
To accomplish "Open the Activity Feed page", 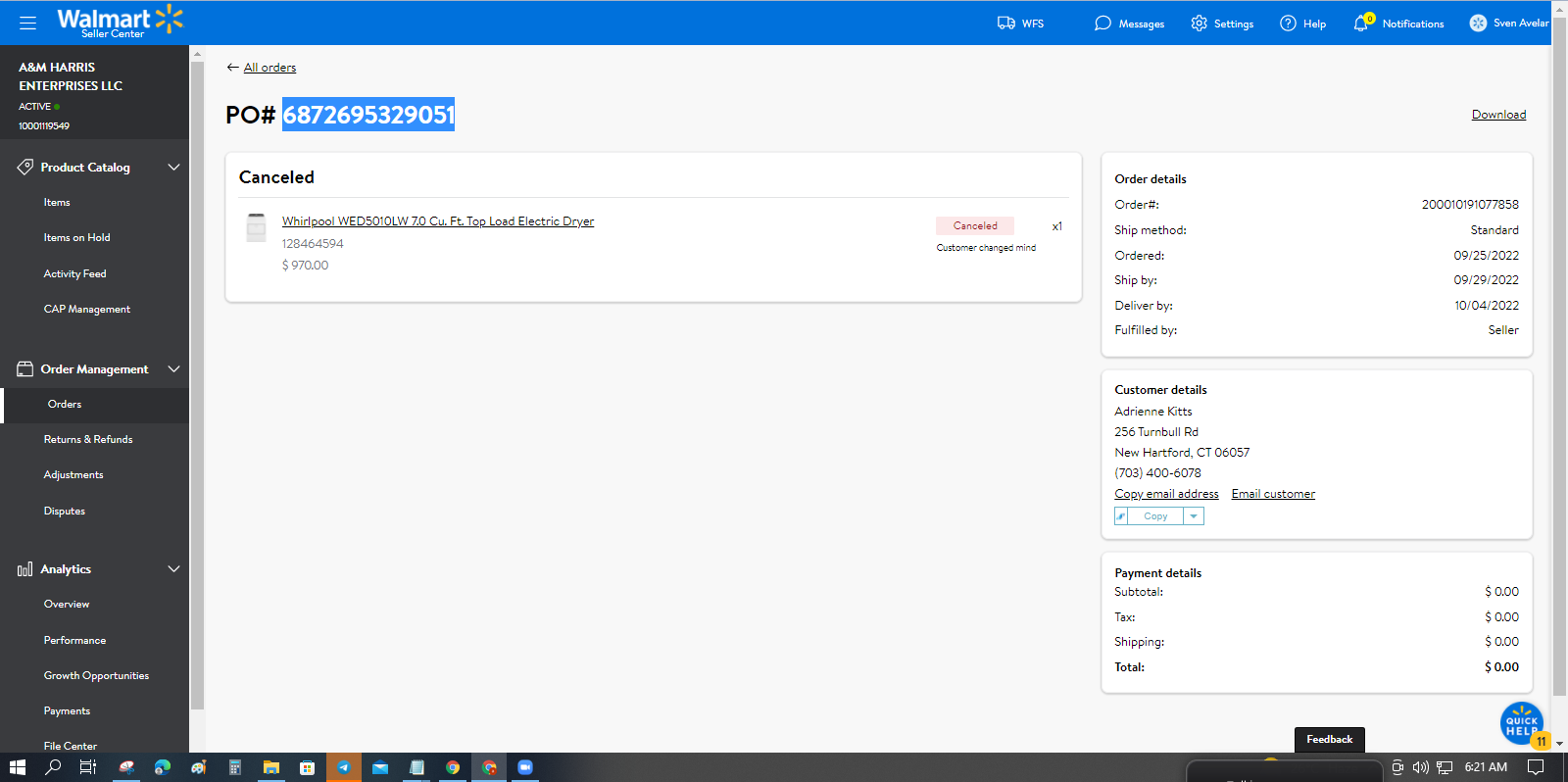I will click(74, 274).
